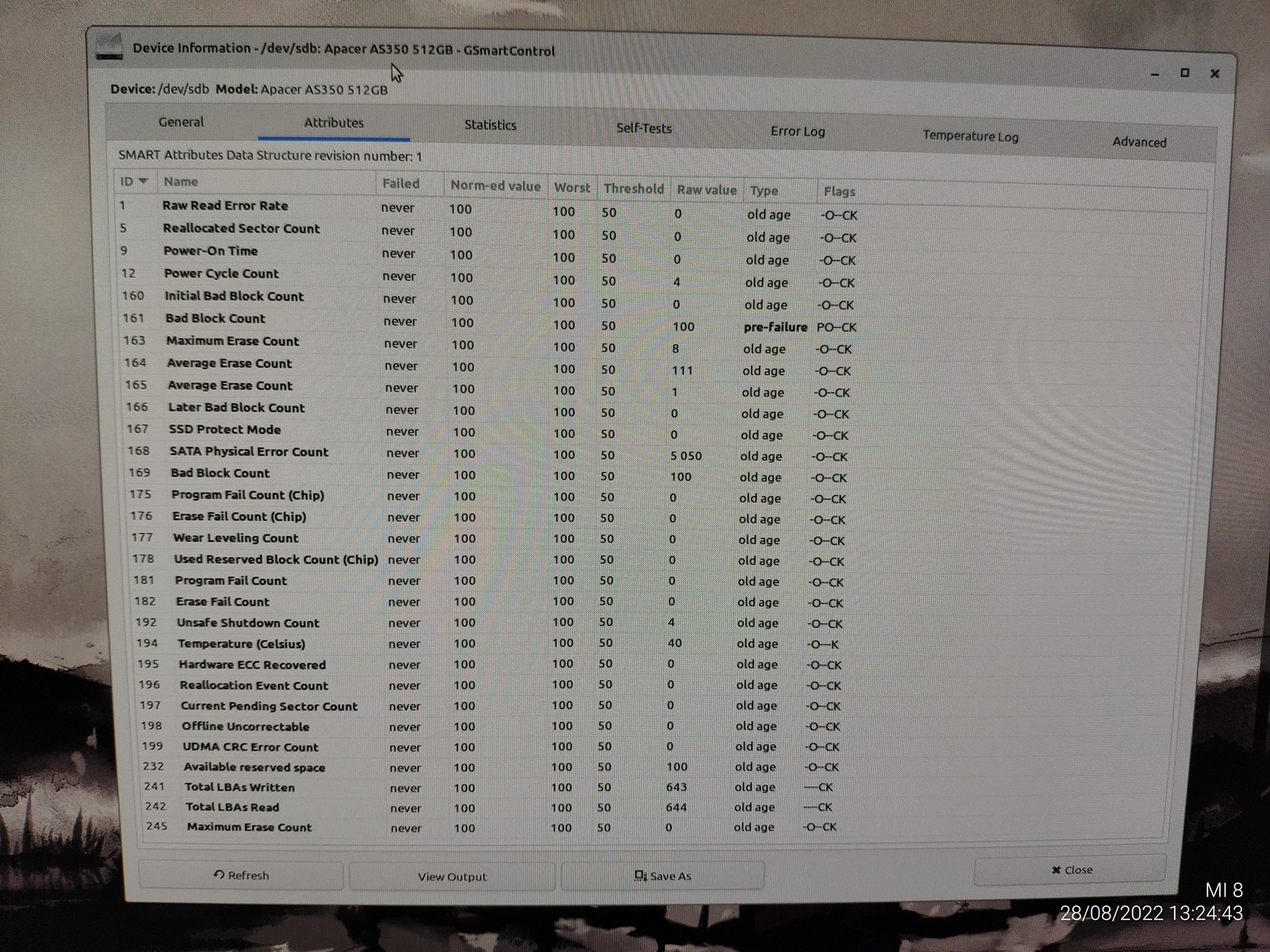Image resolution: width=1270 pixels, height=952 pixels.
Task: Sort by the Norm-ed value column header
Action: click(x=495, y=186)
